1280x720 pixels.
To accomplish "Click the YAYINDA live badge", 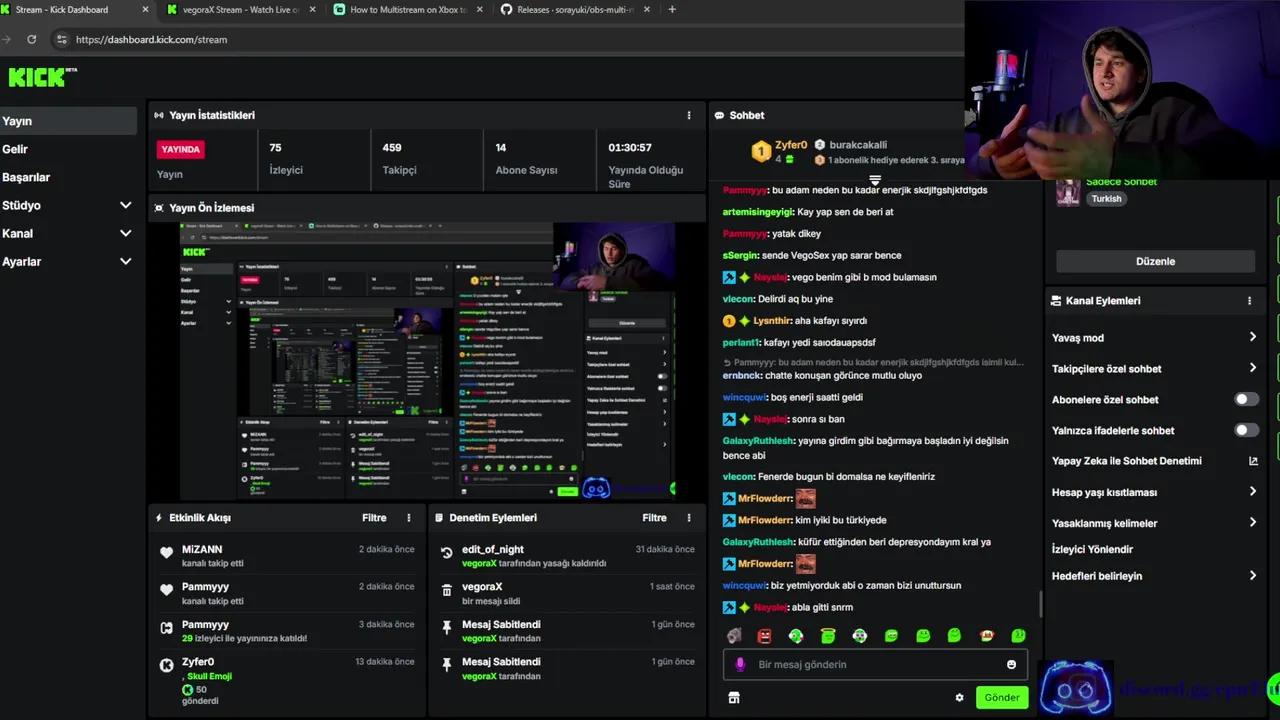I will point(180,149).
